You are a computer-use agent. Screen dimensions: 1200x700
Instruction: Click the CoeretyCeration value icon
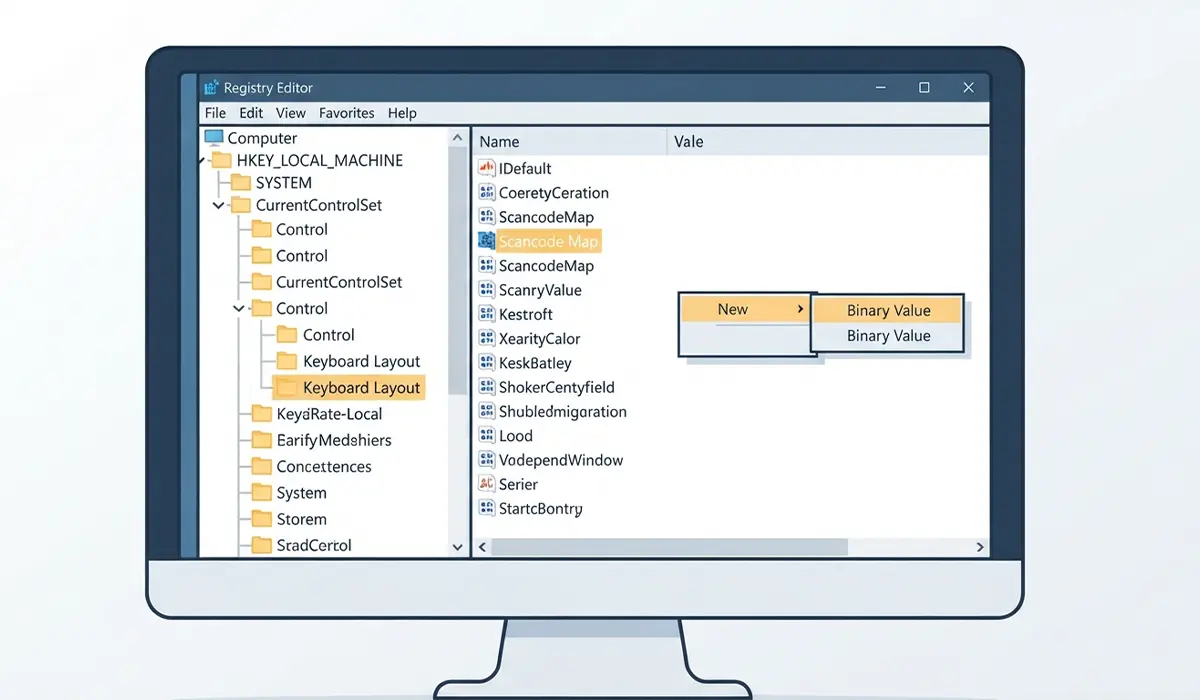[x=487, y=192]
